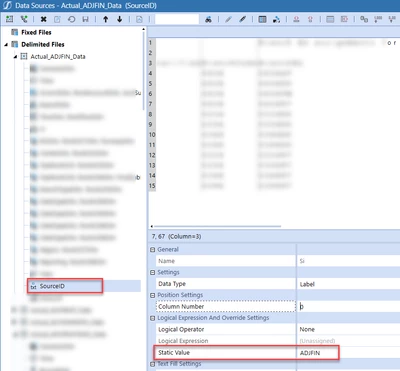Click the Static Value field showing ADJFIN
This screenshot has height=371, width=400.
tap(348, 353)
